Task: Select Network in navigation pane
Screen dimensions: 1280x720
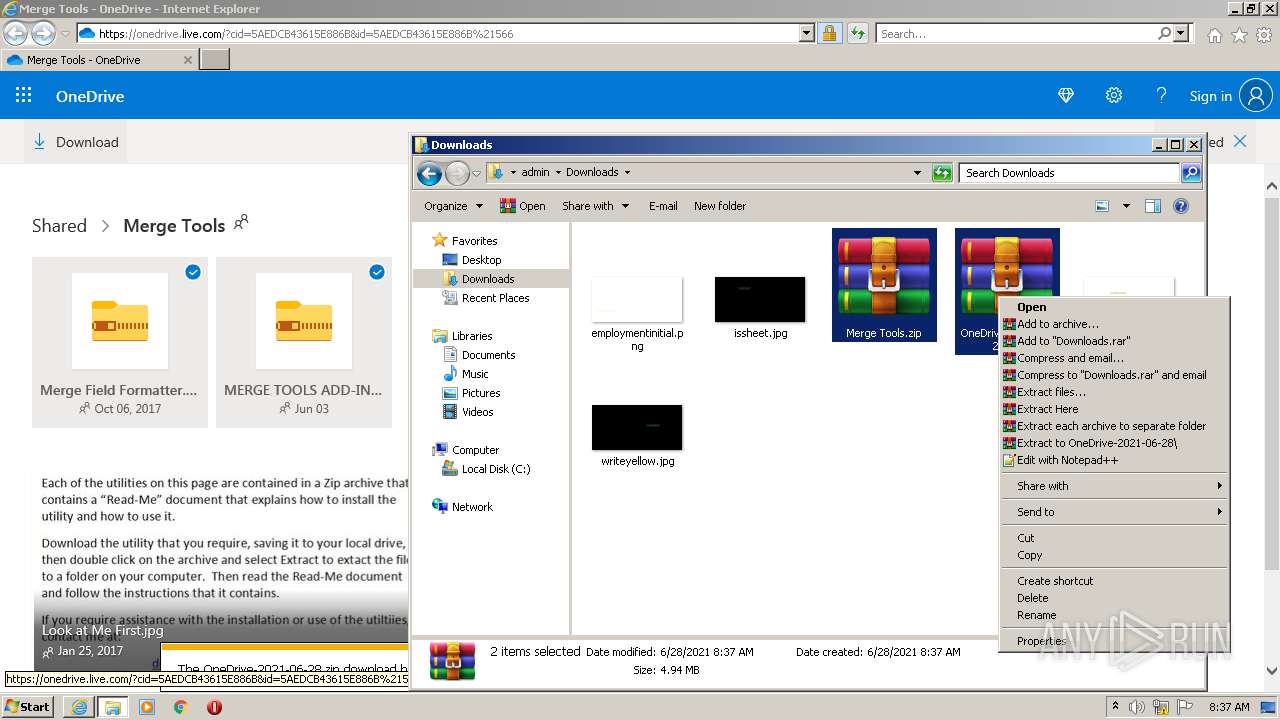Action: (472, 507)
